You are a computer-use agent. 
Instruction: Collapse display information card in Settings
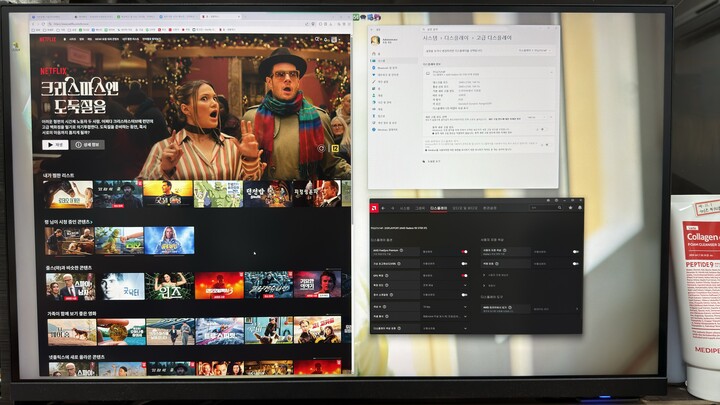click(551, 73)
